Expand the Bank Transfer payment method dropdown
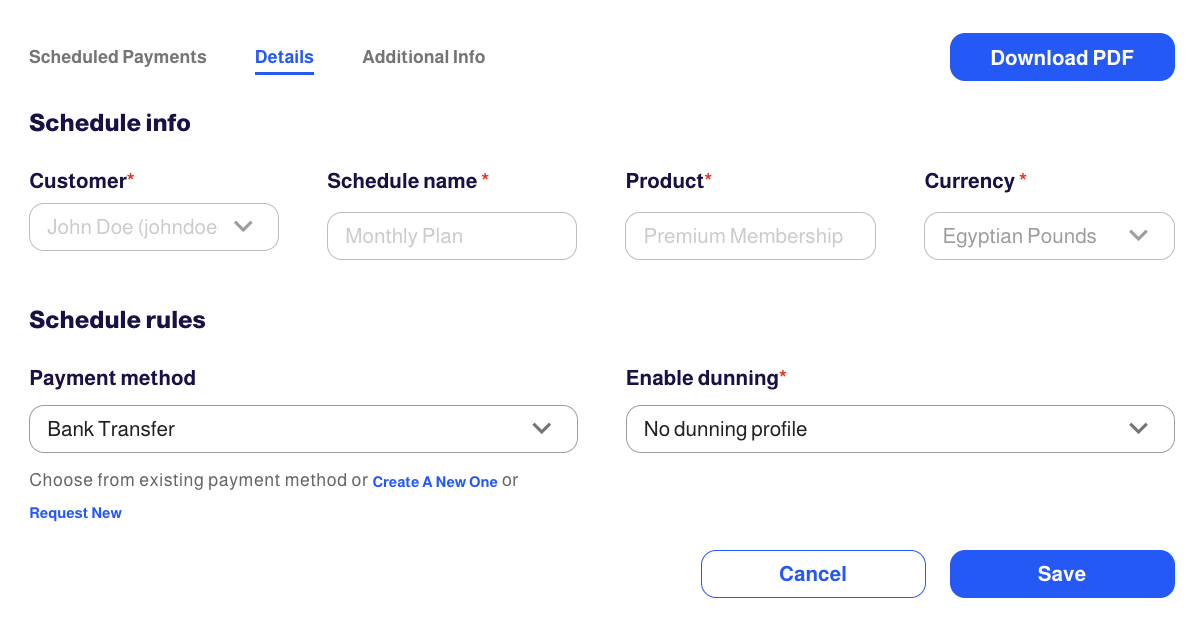 pos(303,429)
